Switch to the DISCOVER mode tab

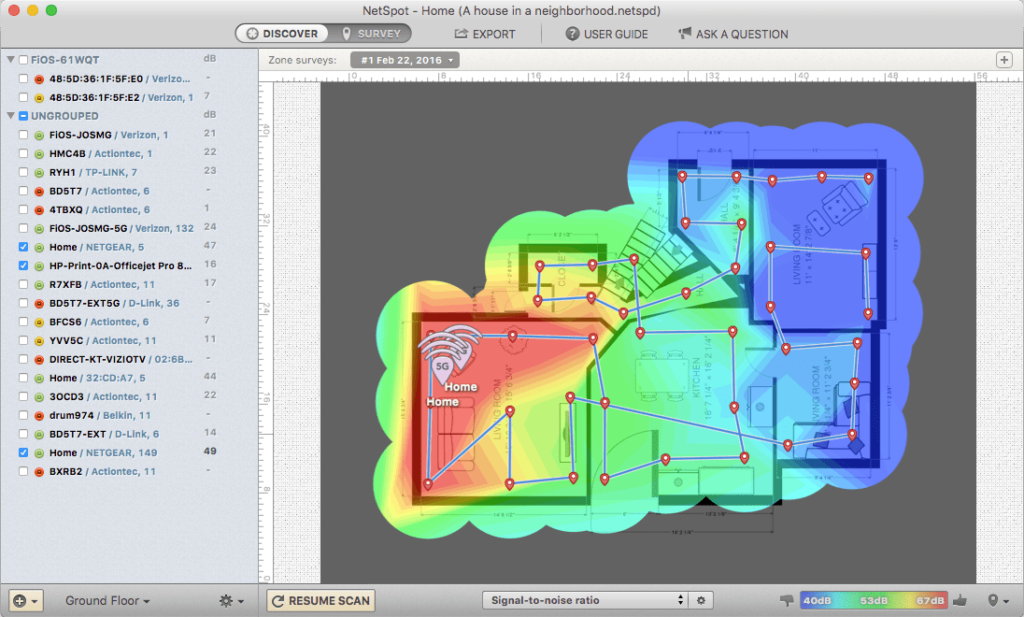(x=282, y=34)
